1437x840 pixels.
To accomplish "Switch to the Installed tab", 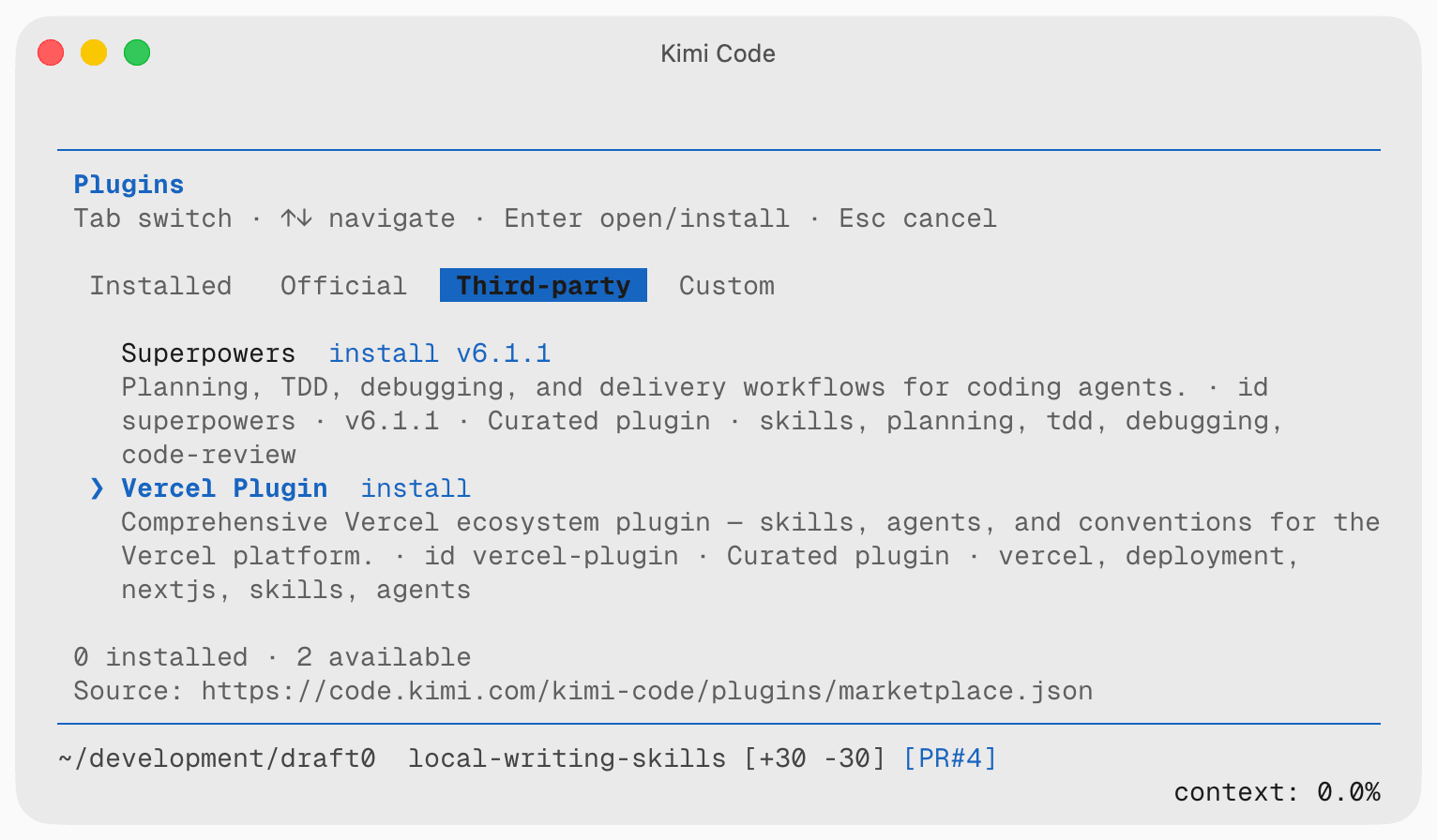I will pos(160,285).
